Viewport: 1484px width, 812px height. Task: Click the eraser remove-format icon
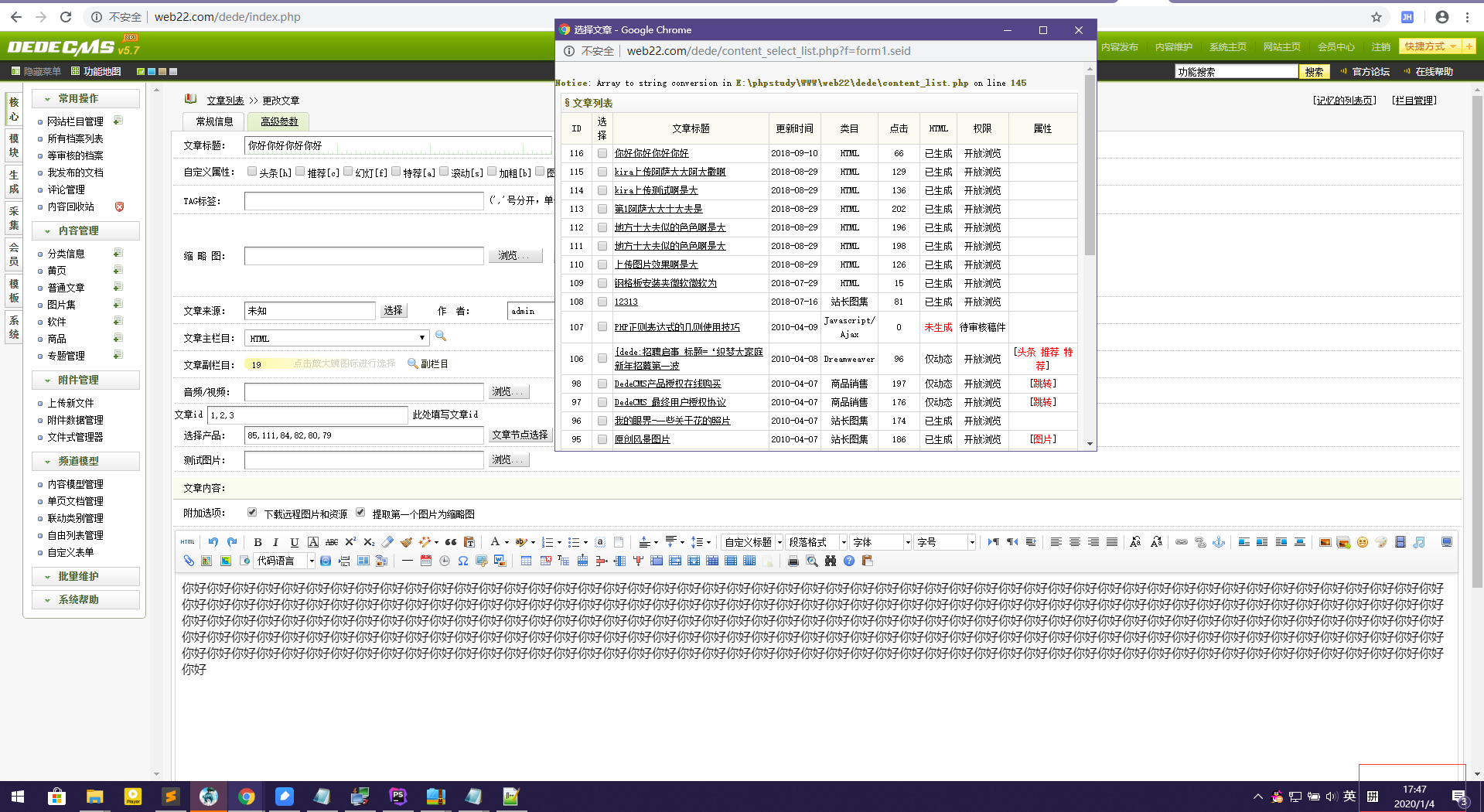coord(387,542)
